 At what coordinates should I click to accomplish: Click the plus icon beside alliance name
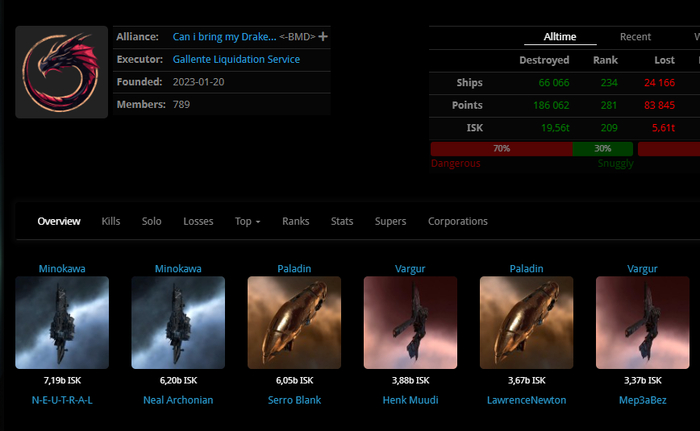click(x=323, y=37)
